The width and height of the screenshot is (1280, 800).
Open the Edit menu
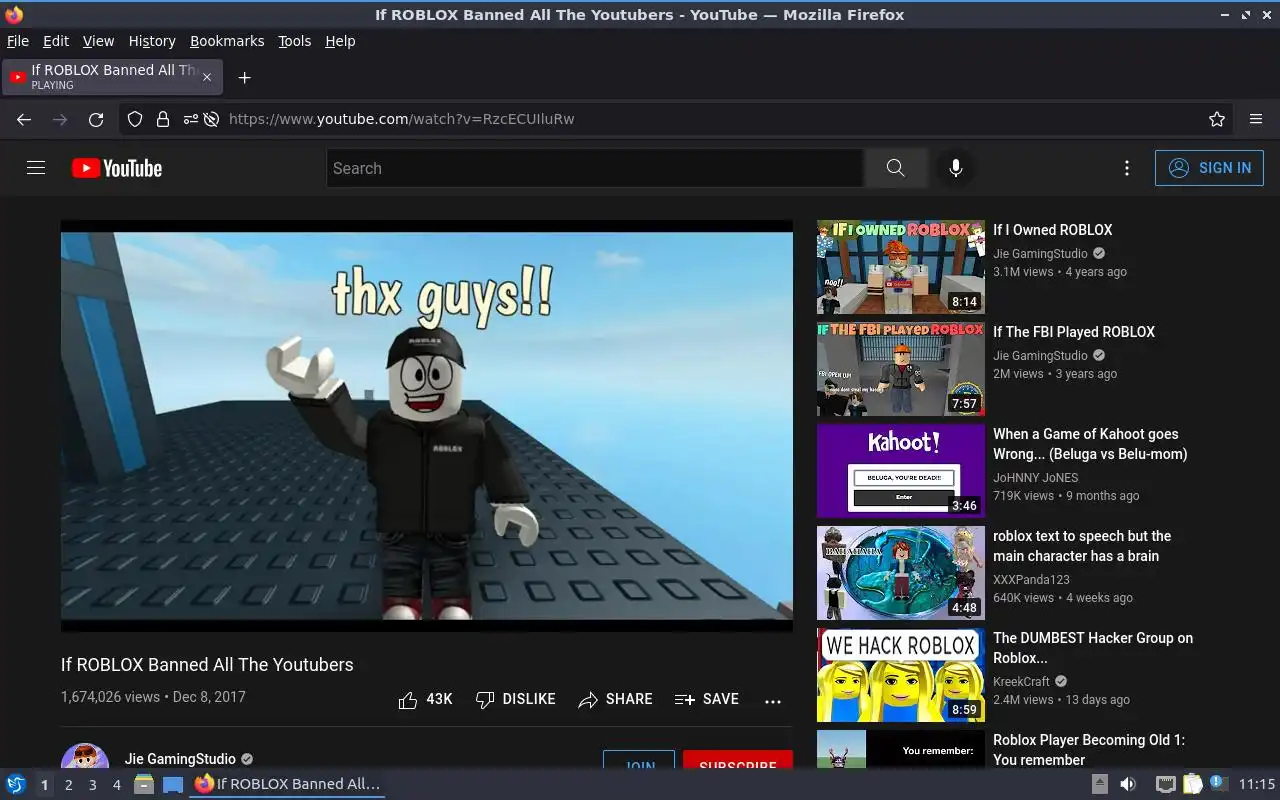[56, 41]
